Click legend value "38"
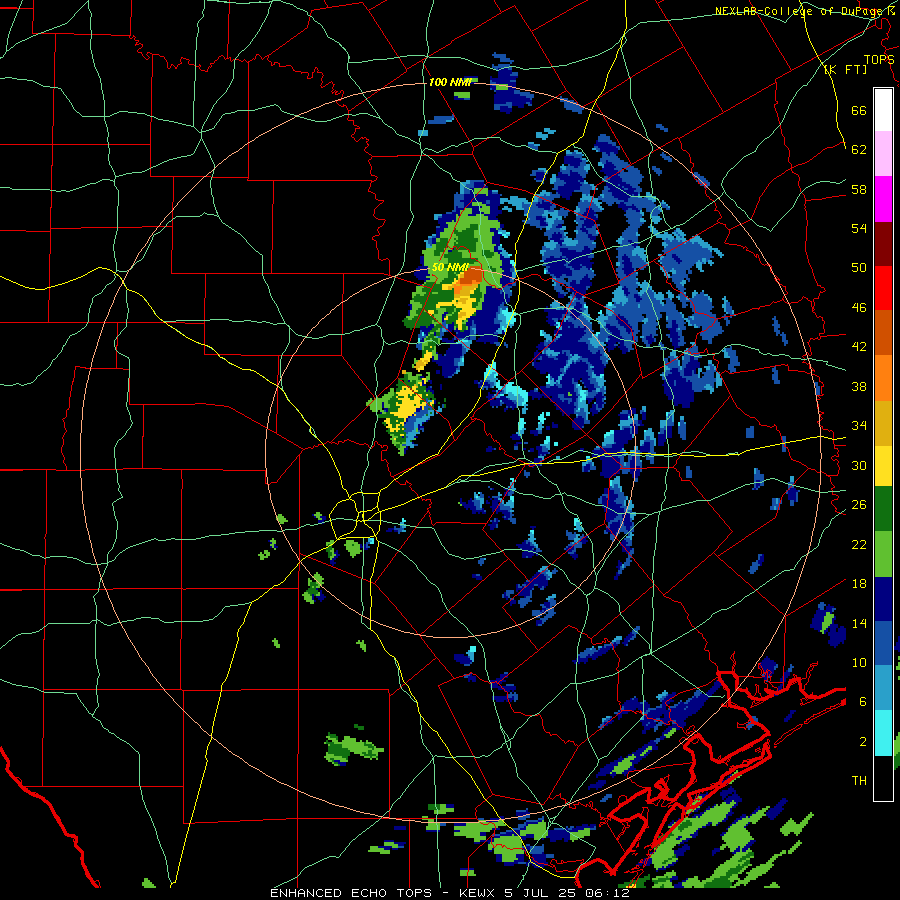The image size is (900, 900). click(859, 386)
